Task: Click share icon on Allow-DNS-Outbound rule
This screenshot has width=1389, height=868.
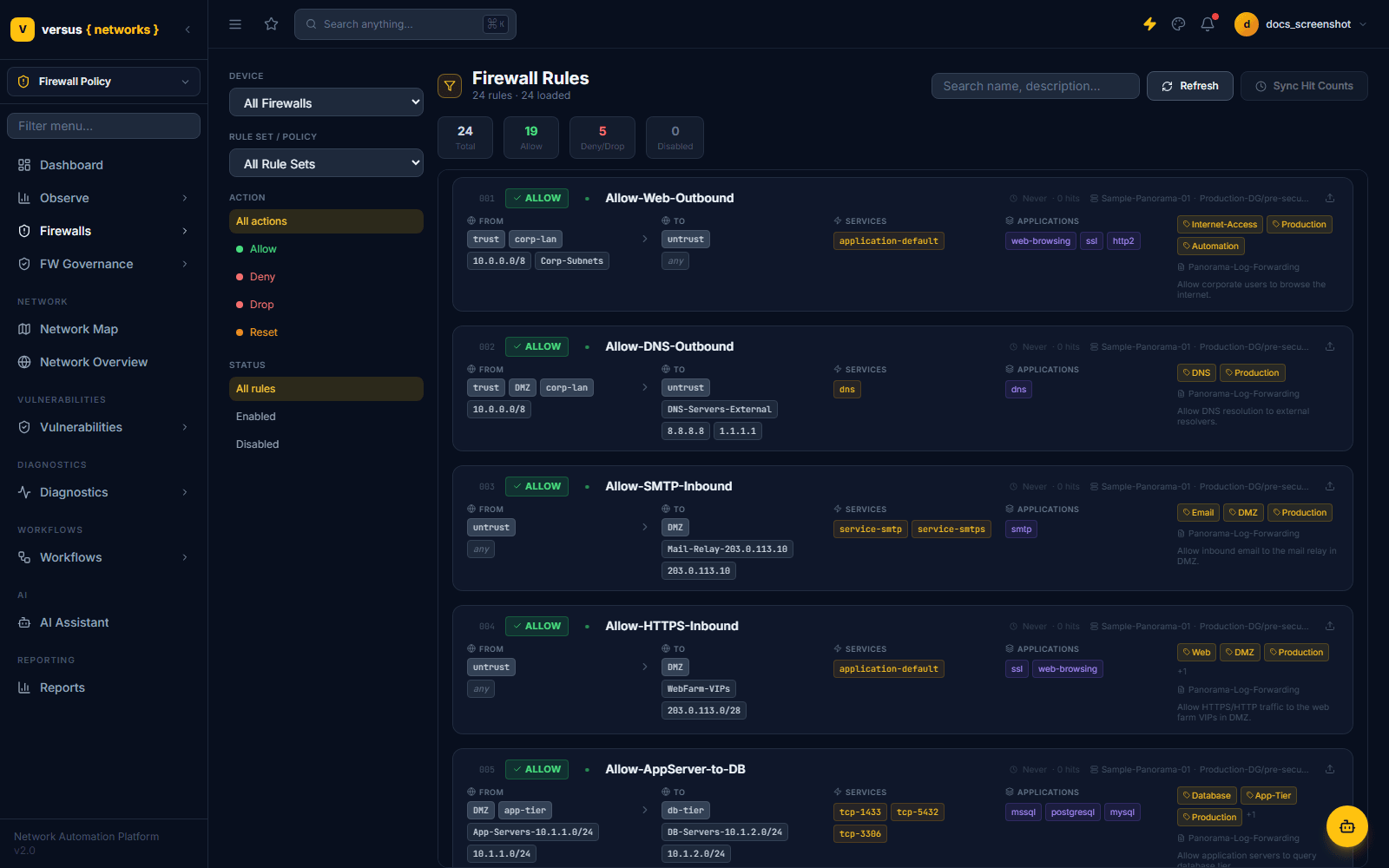Action: tap(1330, 346)
